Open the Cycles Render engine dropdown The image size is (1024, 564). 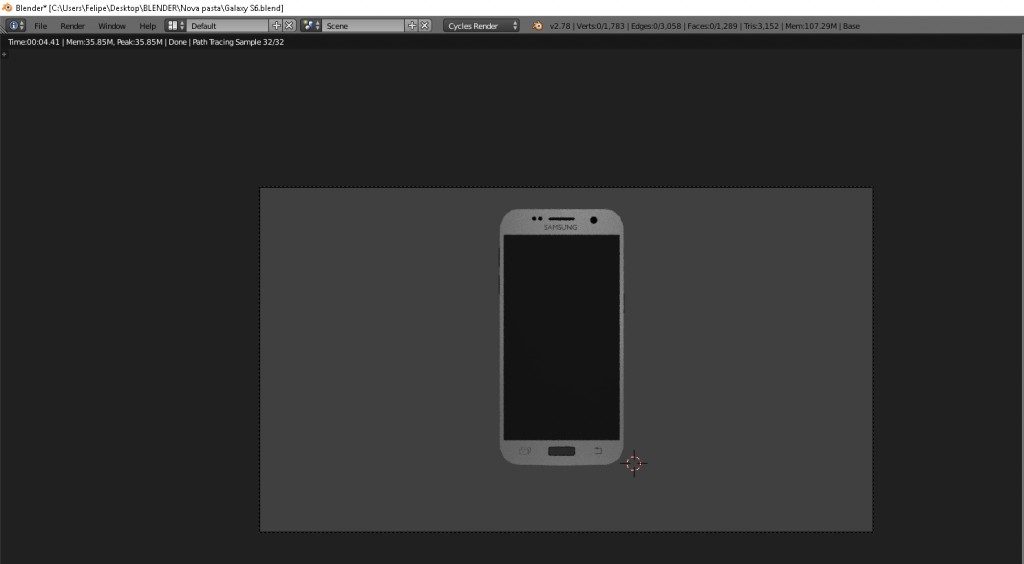point(481,25)
